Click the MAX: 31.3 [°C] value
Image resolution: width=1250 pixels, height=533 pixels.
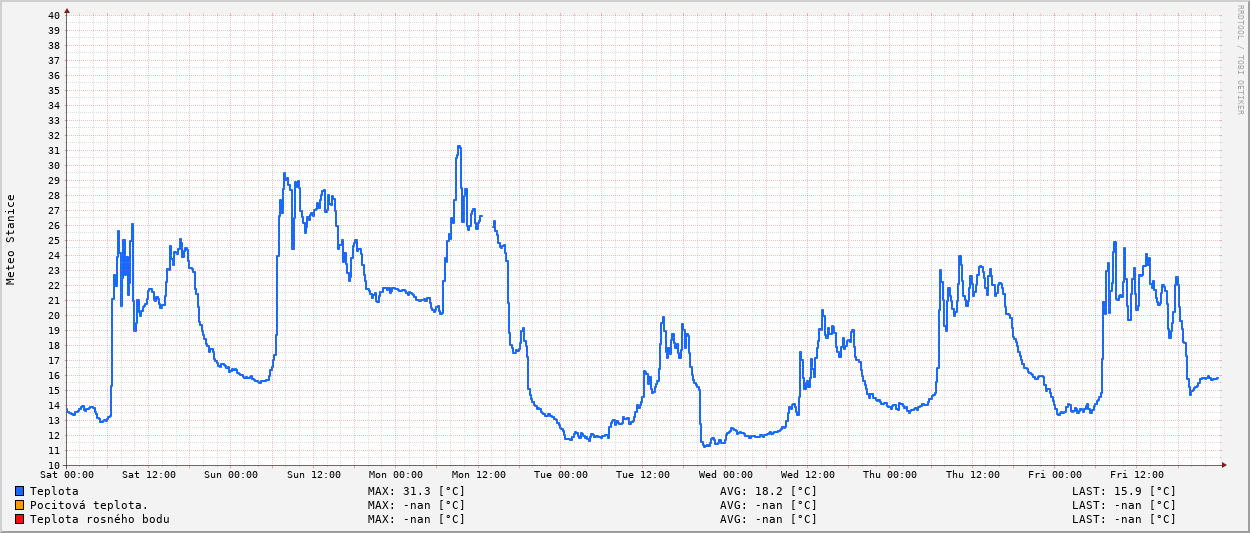pyautogui.click(x=416, y=491)
